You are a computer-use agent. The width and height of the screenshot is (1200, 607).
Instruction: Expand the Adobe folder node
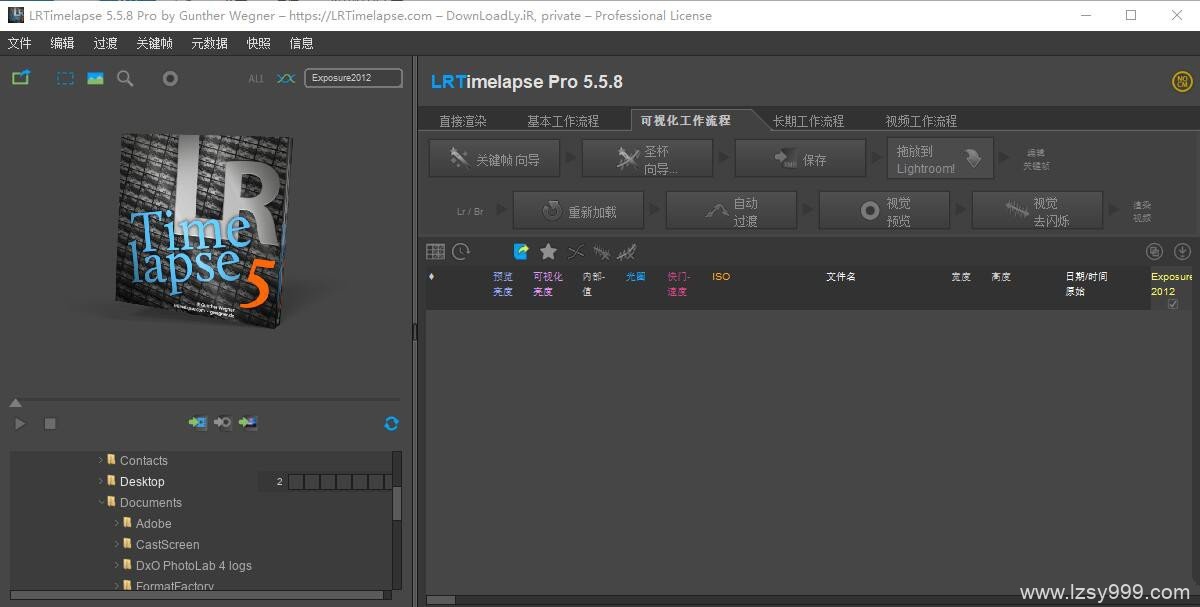pyautogui.click(x=117, y=523)
